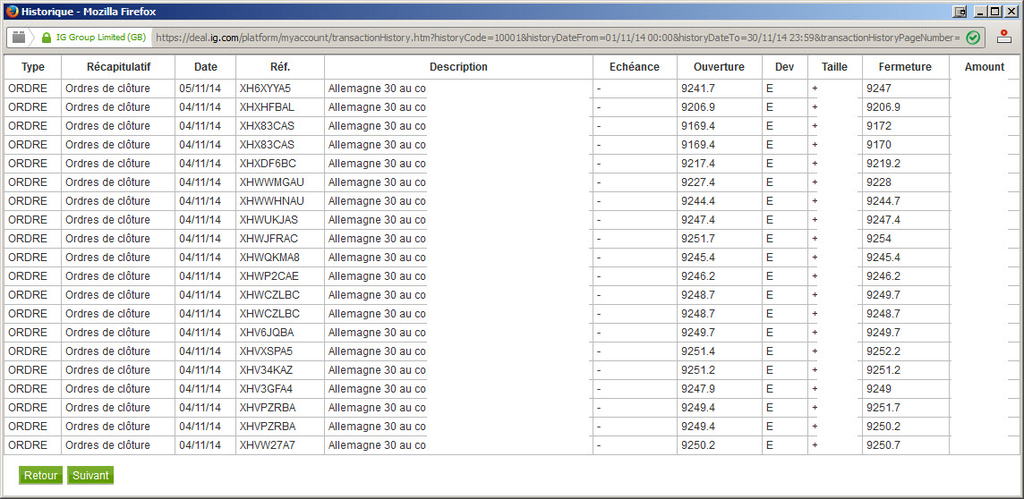1024x499 pixels.
Task: Click the Echéance column header
Action: [634, 67]
